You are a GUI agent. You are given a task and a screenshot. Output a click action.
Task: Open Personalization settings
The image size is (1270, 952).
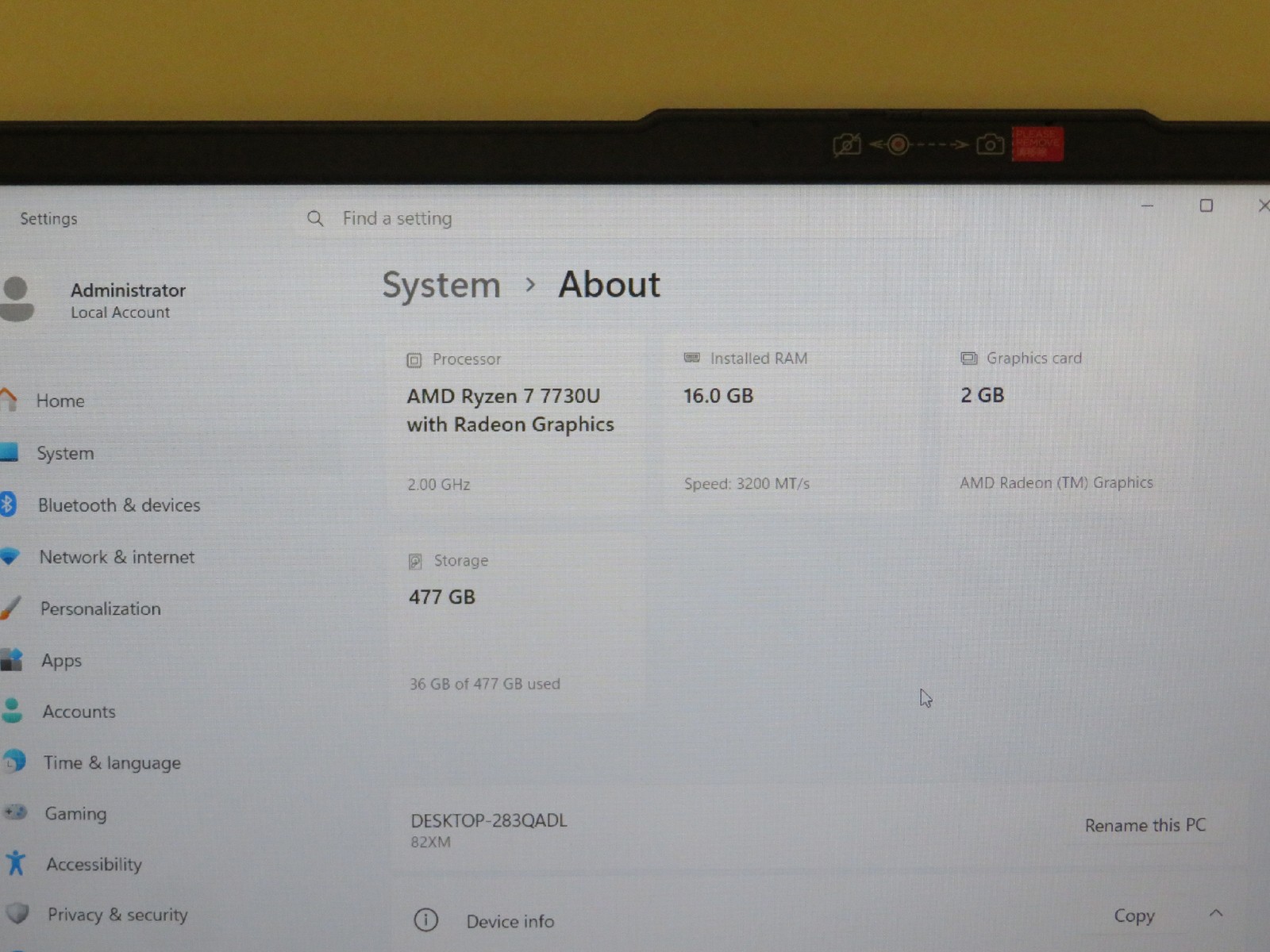point(101,608)
